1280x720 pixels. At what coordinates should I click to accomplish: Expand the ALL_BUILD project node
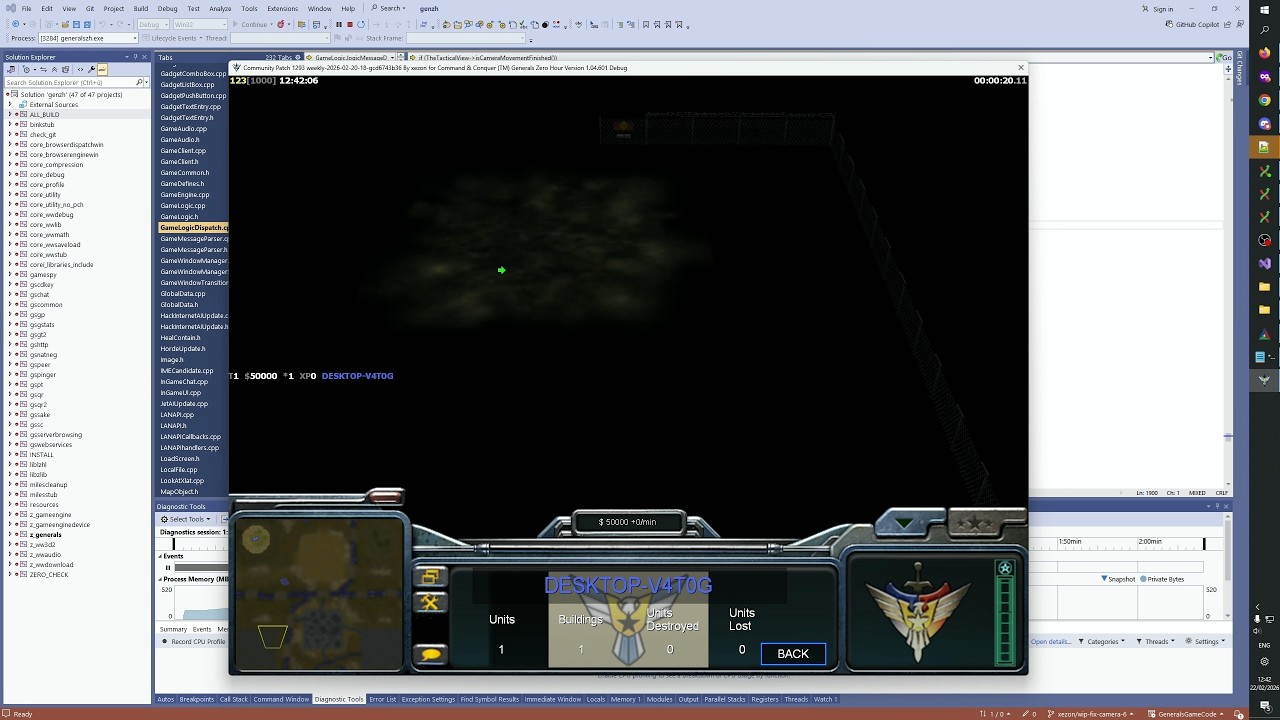coord(10,115)
